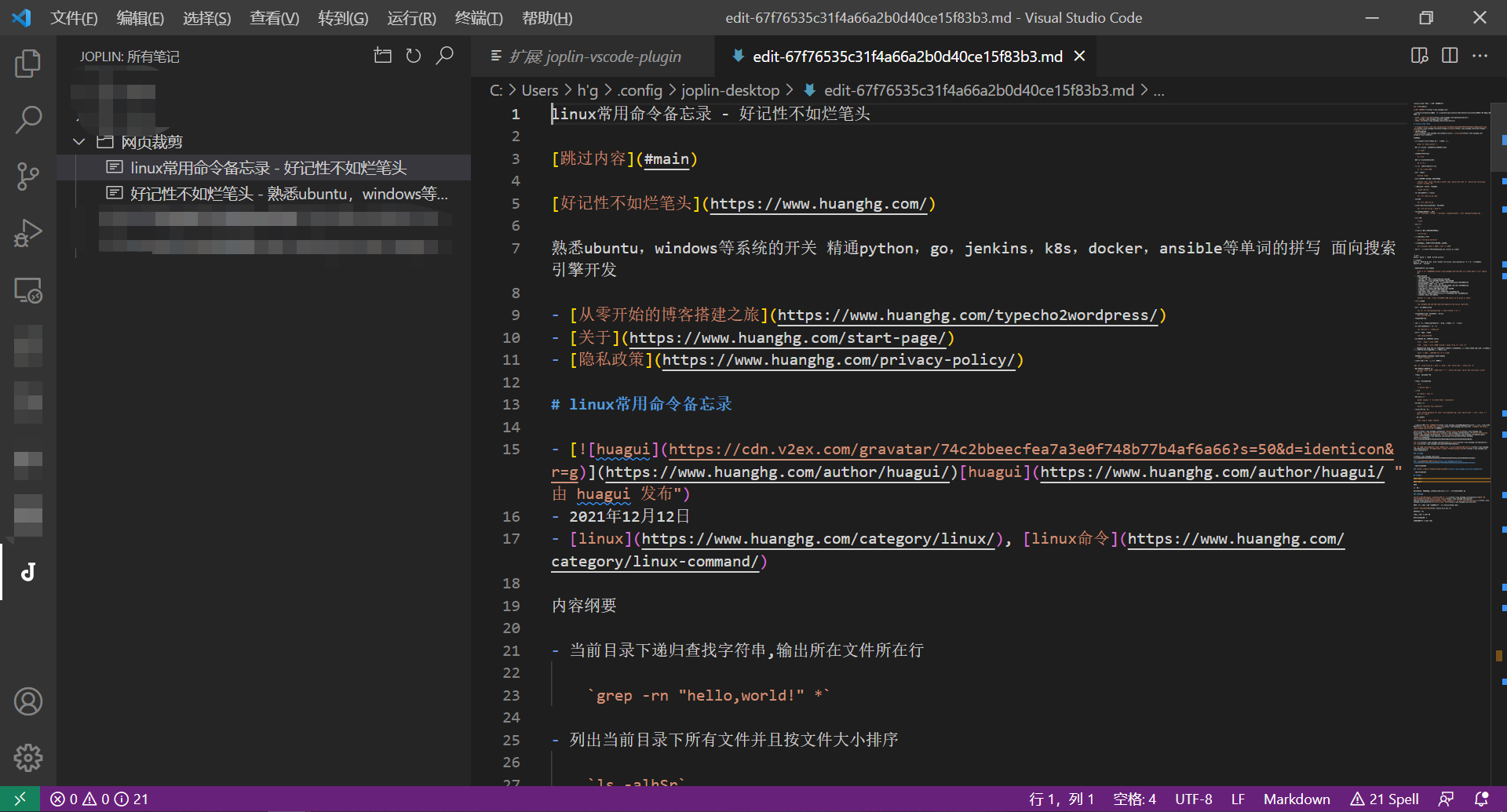1507x812 pixels.
Task: Open the Joplin view in activity bar
Action: (28, 572)
